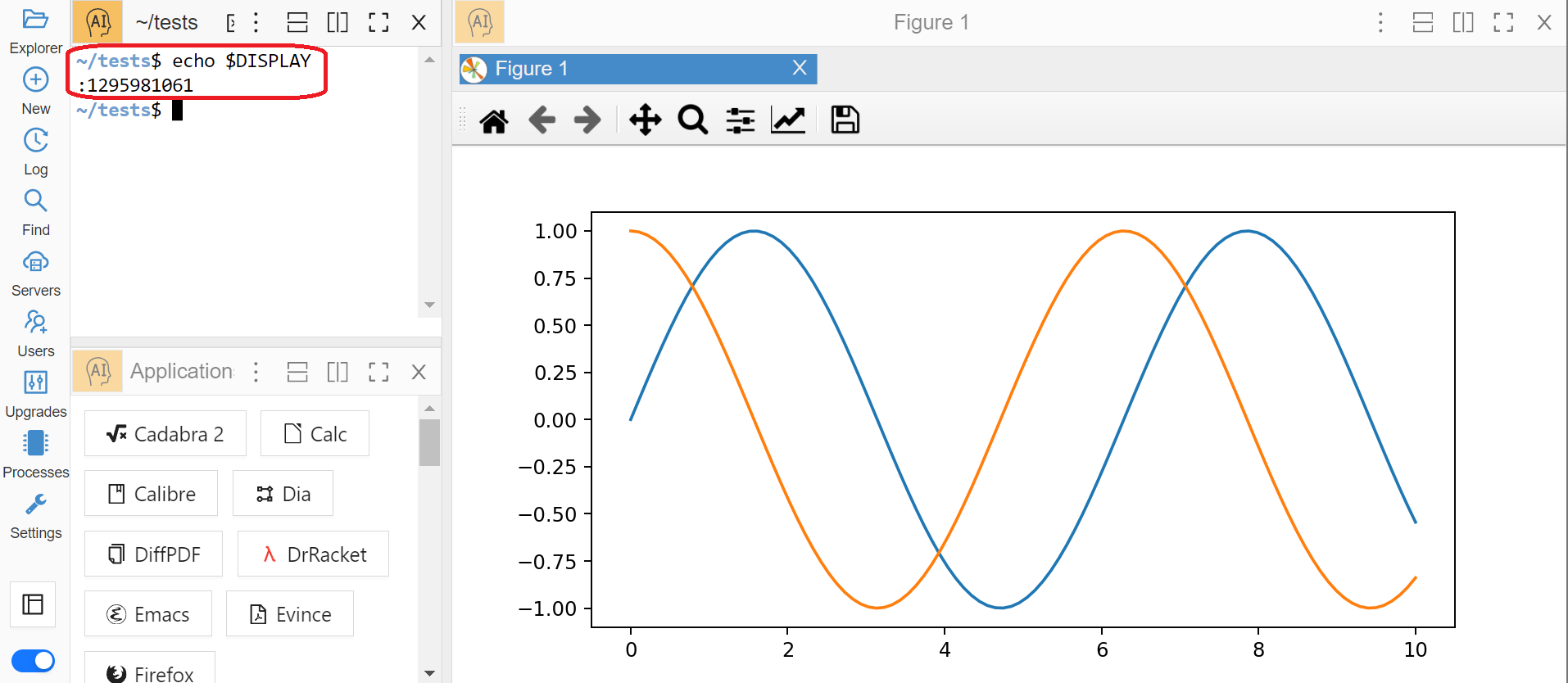Select the Zoom magnifier tool
The width and height of the screenshot is (1568, 683).
[692, 120]
